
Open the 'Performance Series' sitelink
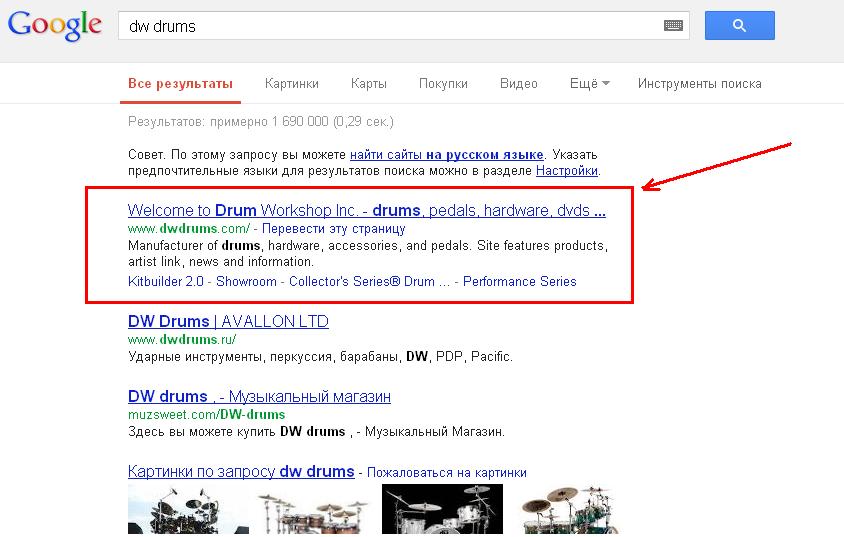(519, 281)
